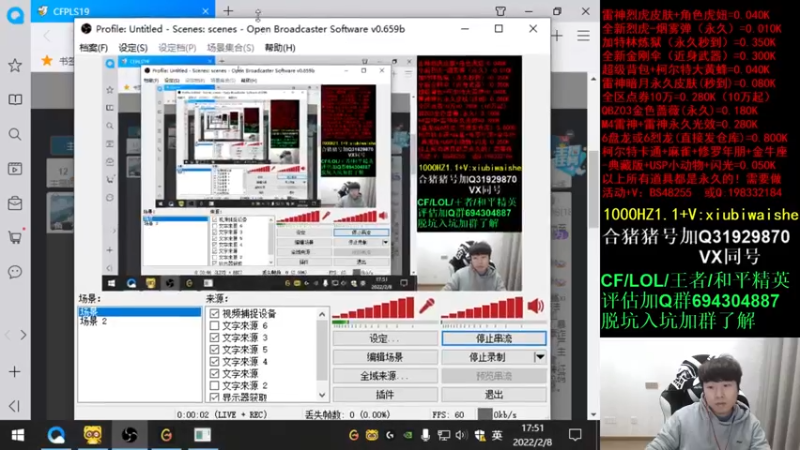Click the 停止串流 button
The image size is (800, 450).
(494, 338)
